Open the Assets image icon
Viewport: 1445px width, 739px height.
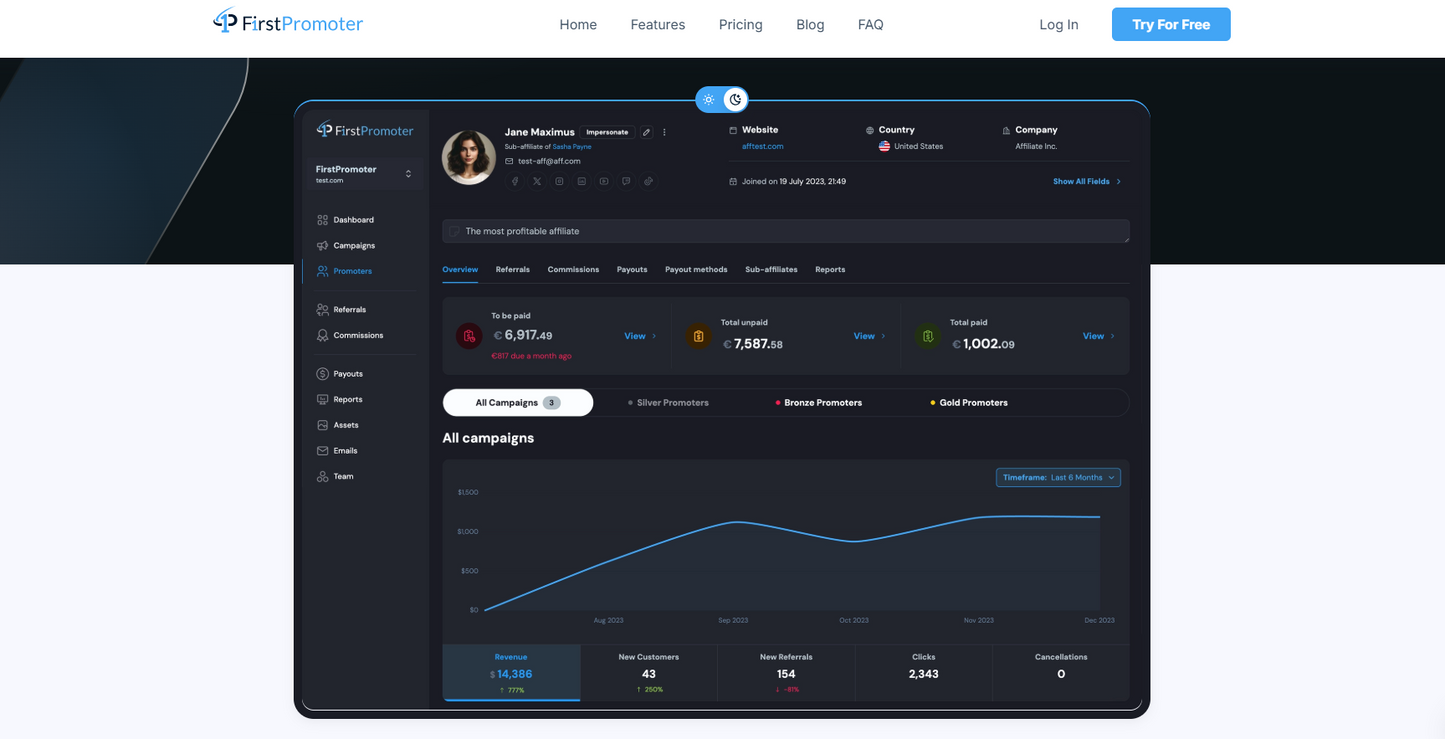322,425
